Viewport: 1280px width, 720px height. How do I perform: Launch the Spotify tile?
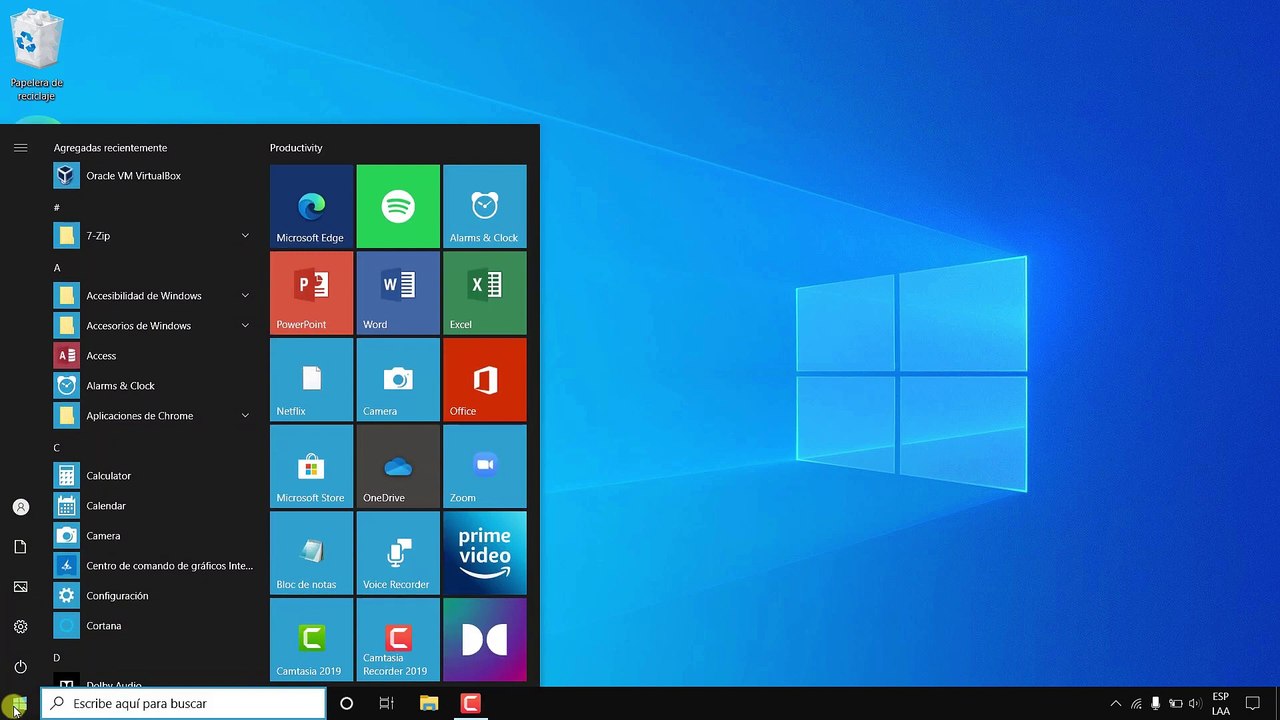(x=398, y=206)
